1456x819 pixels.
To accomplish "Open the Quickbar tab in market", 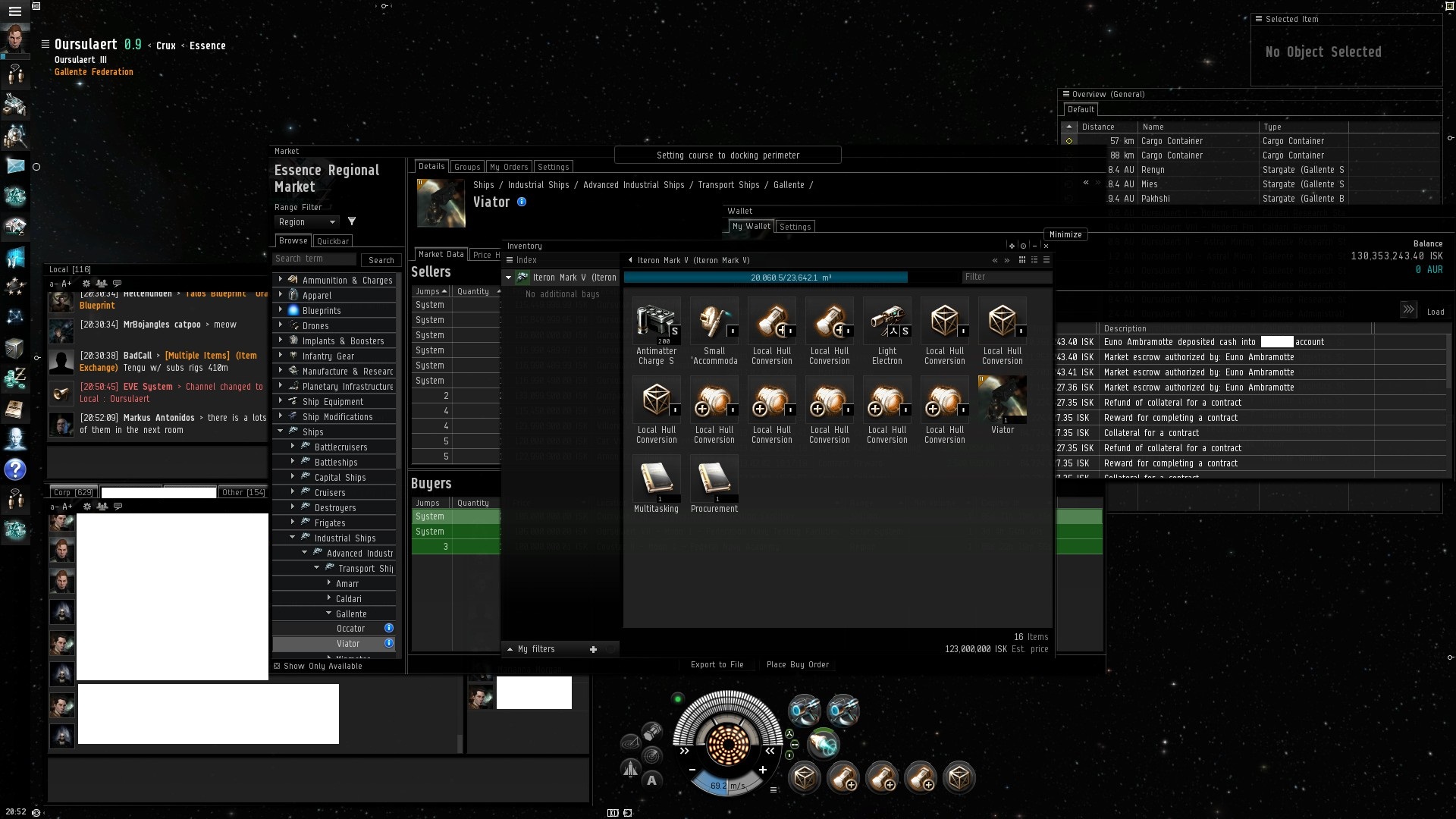I will [x=333, y=241].
